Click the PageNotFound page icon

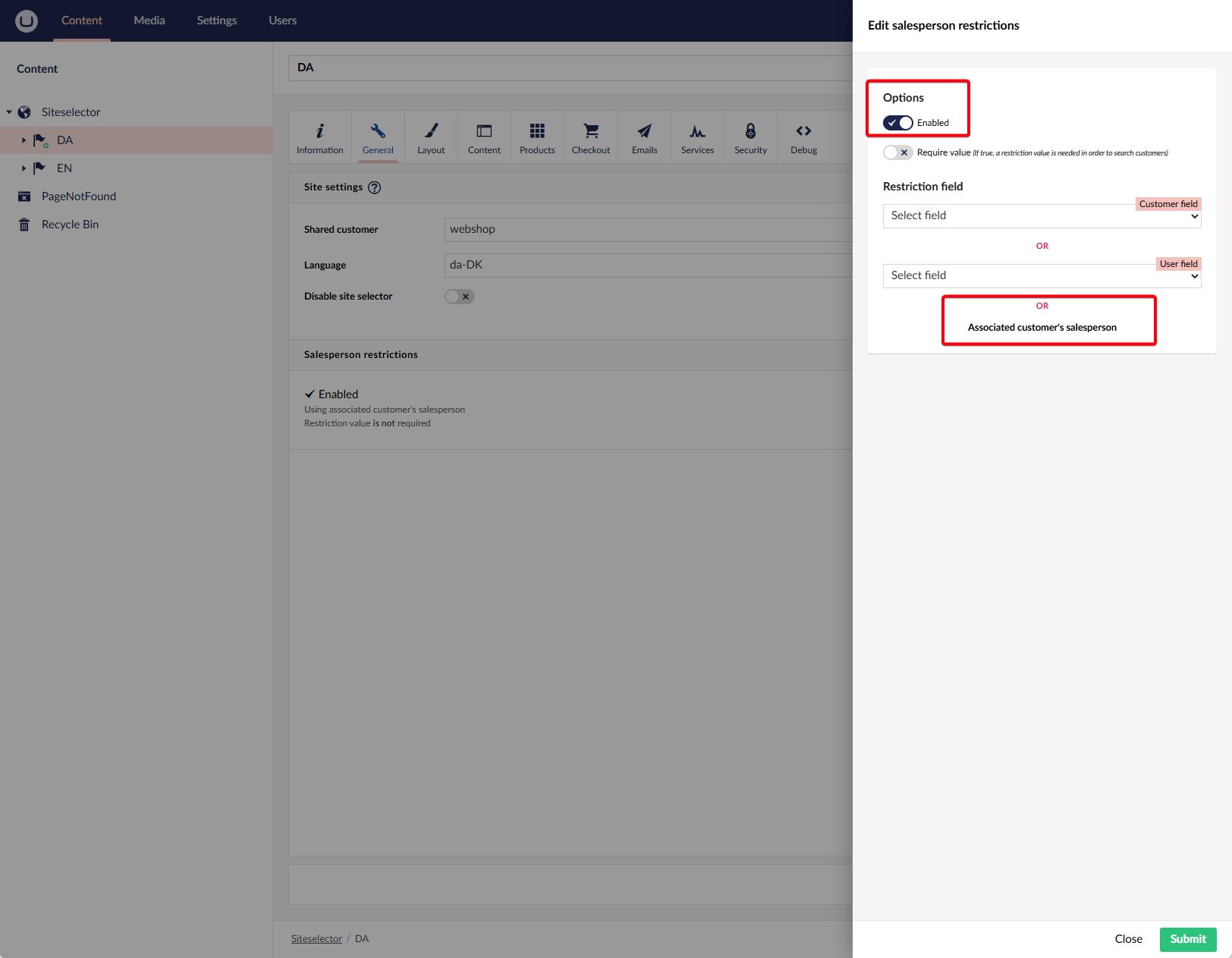tap(24, 196)
